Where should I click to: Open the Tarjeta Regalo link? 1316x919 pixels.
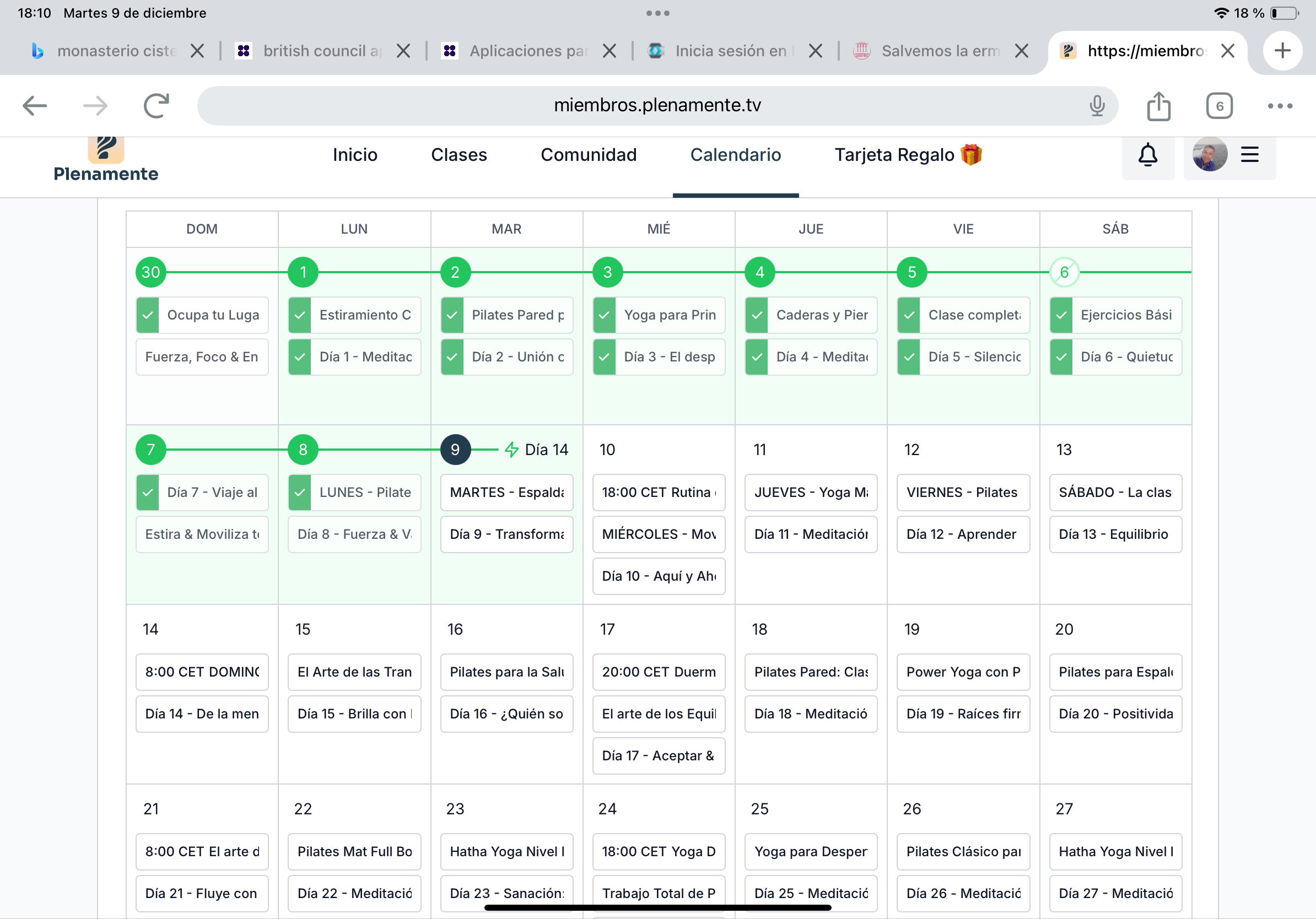[x=907, y=155]
